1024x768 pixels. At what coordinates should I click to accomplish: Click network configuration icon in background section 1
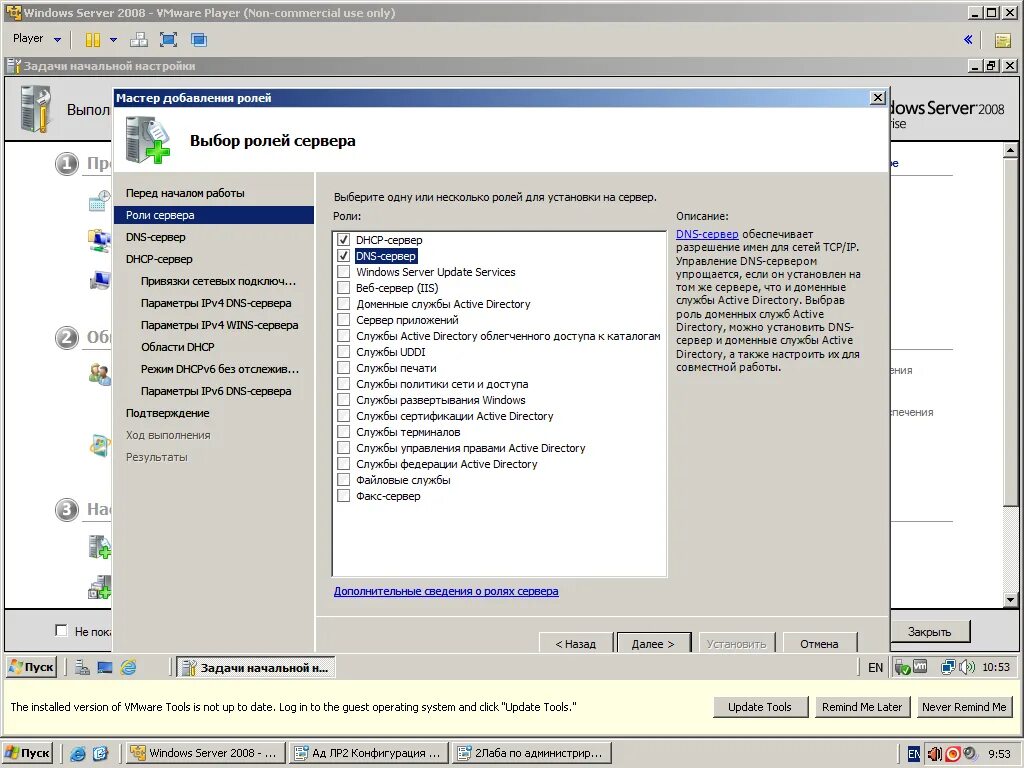pos(99,240)
